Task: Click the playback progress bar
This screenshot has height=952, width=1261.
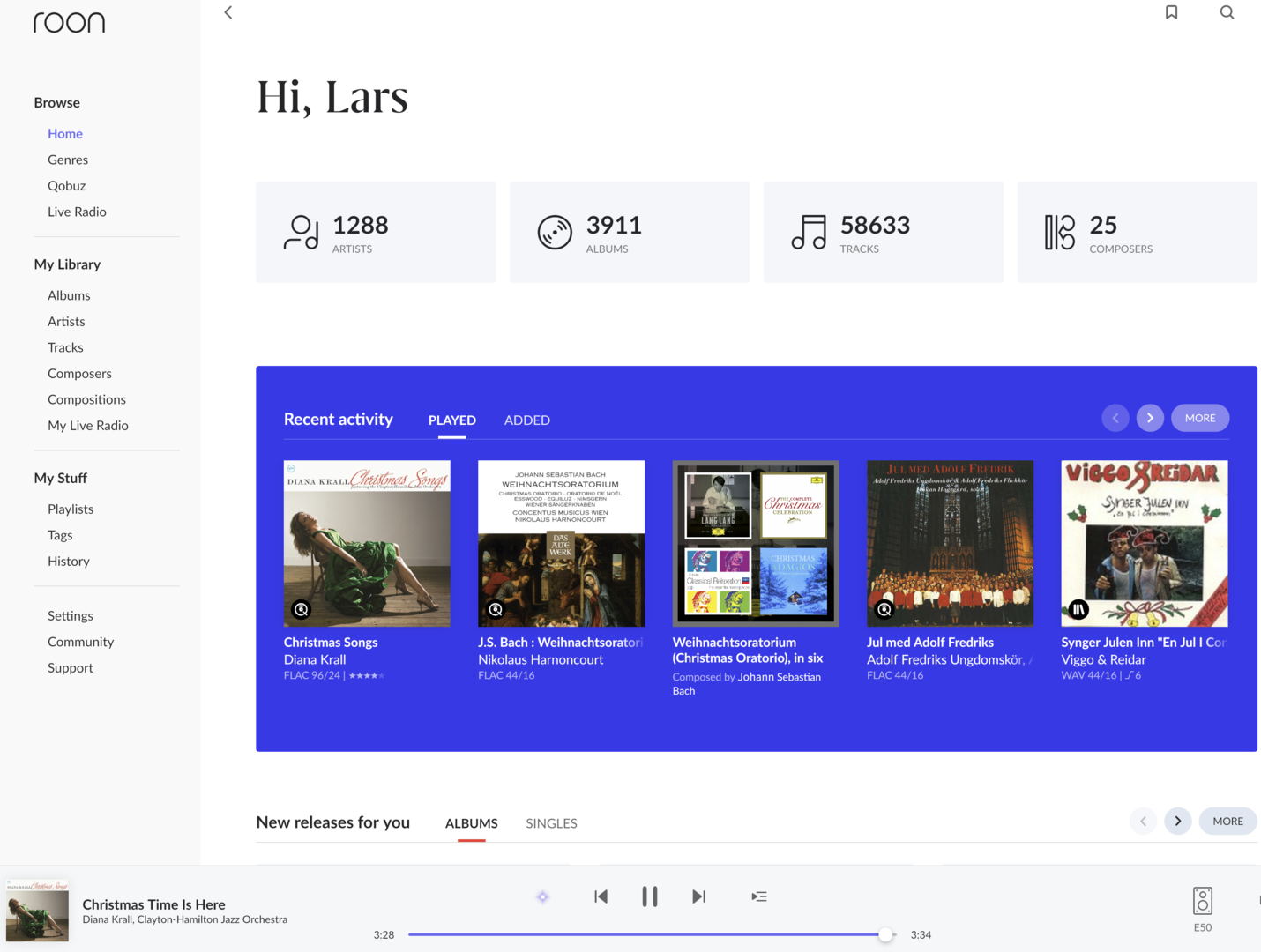Action: 652,934
